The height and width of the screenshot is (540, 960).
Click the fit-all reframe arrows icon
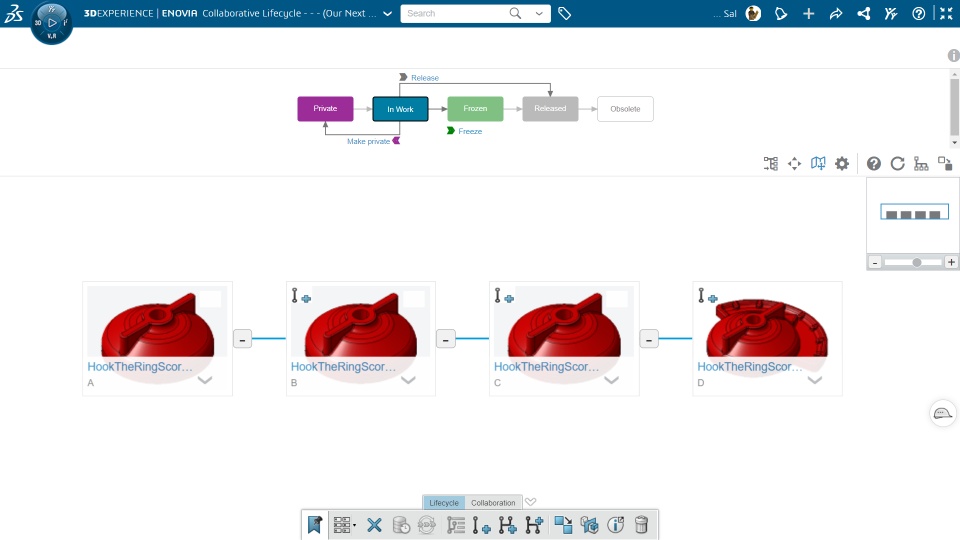(794, 163)
